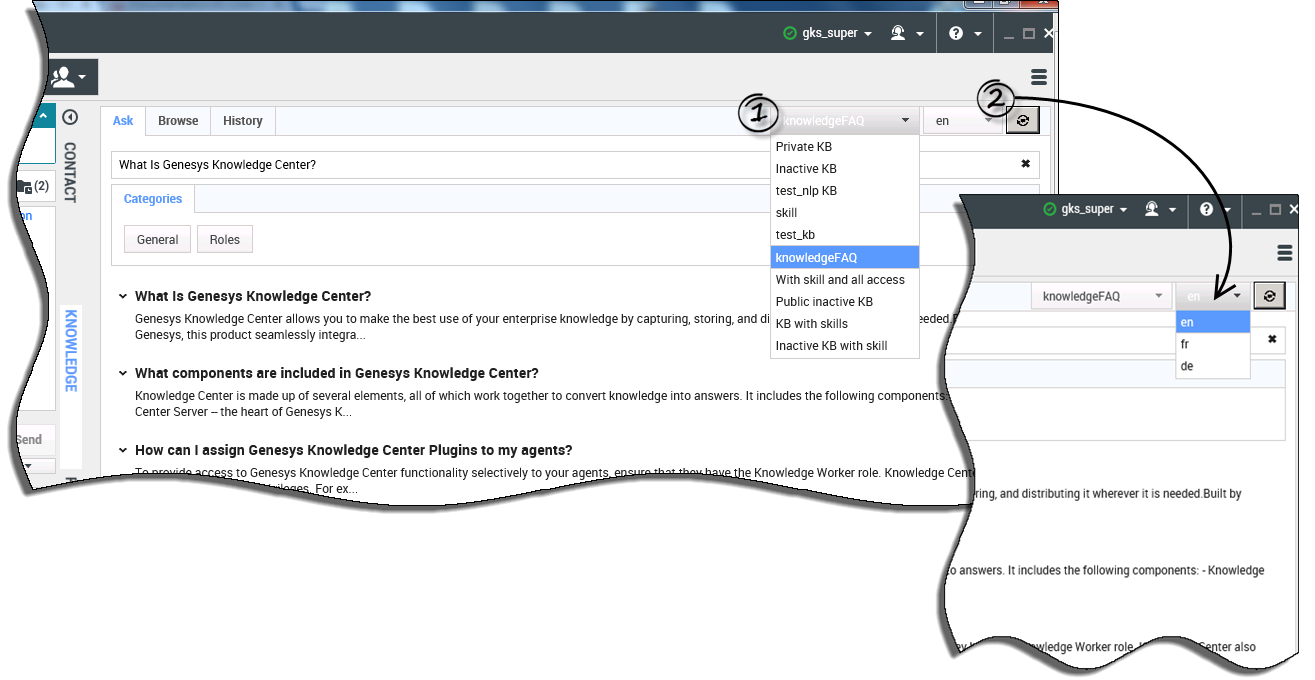Open the knowledge base dropdown in second window
1315x680 pixels.
click(x=1102, y=296)
